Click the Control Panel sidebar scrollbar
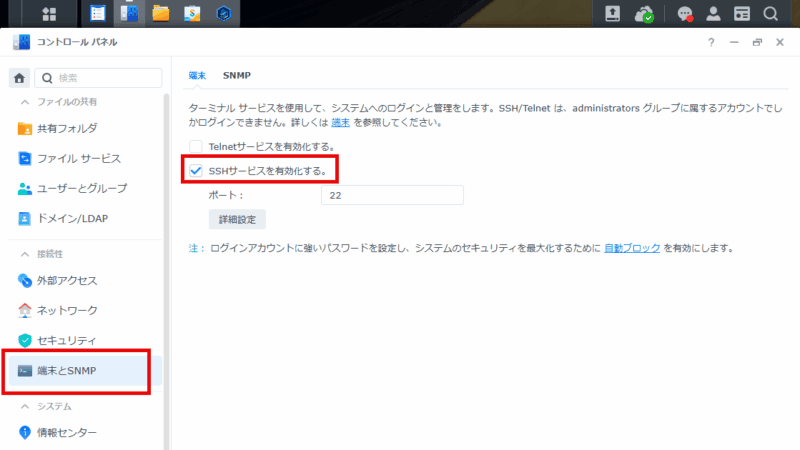800x450 pixels. point(166,270)
